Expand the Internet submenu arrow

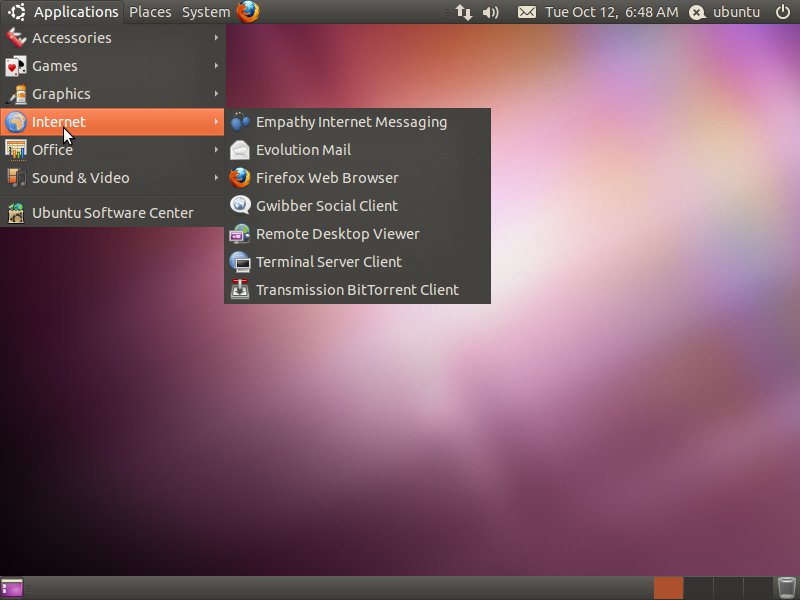tap(216, 122)
